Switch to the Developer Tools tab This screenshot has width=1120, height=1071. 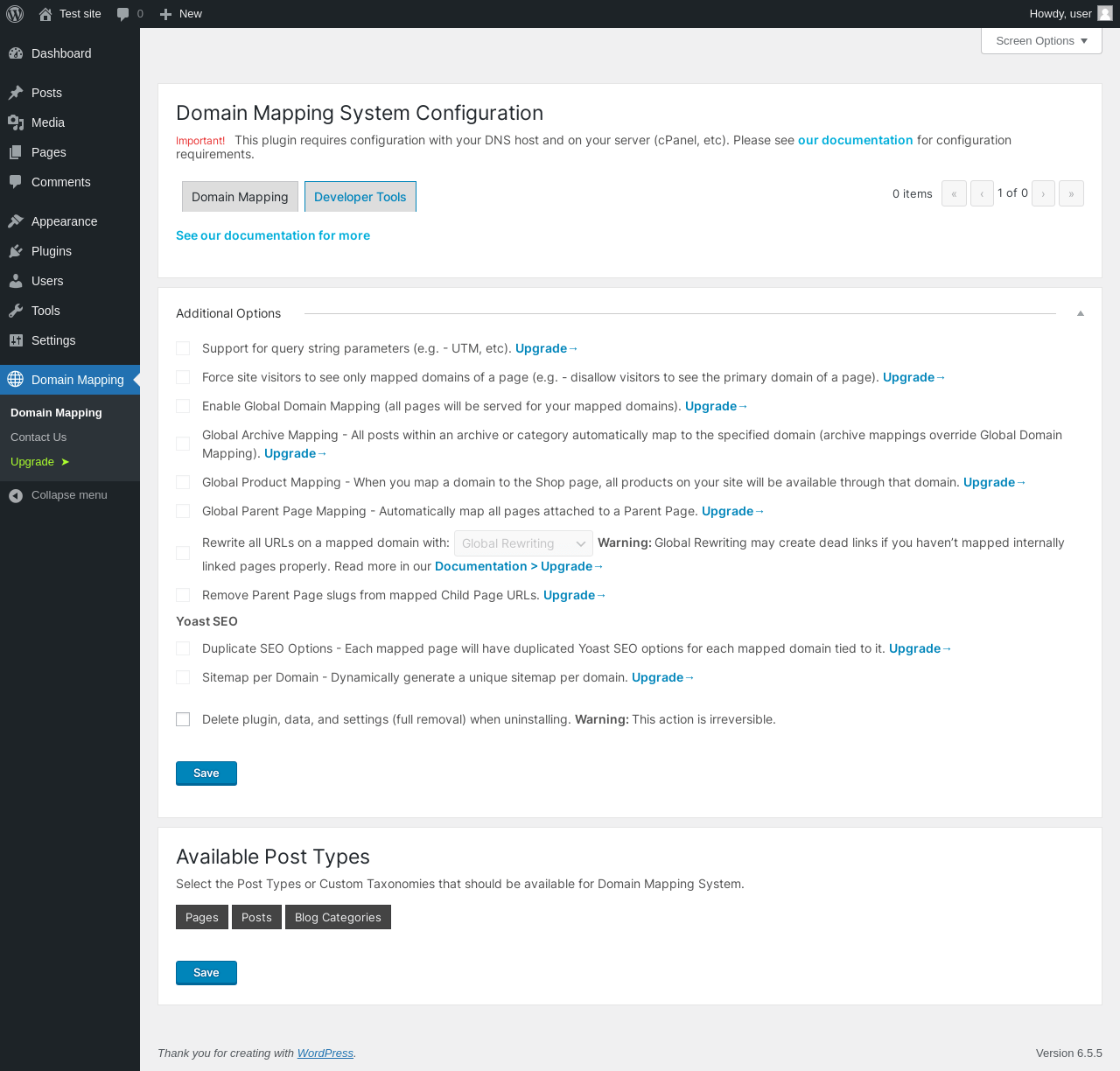[x=360, y=197]
